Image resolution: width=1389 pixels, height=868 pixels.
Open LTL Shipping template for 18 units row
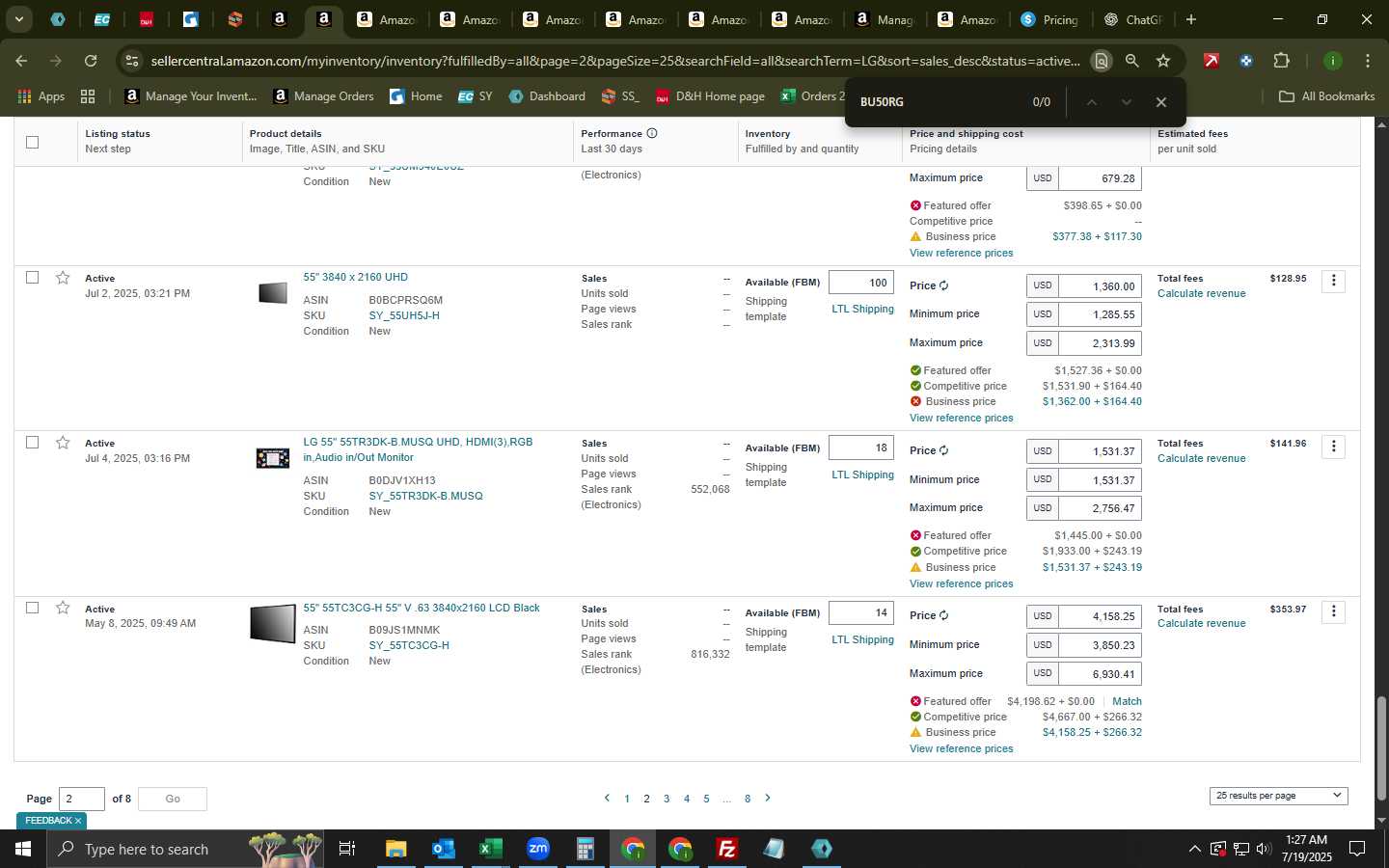coord(862,475)
